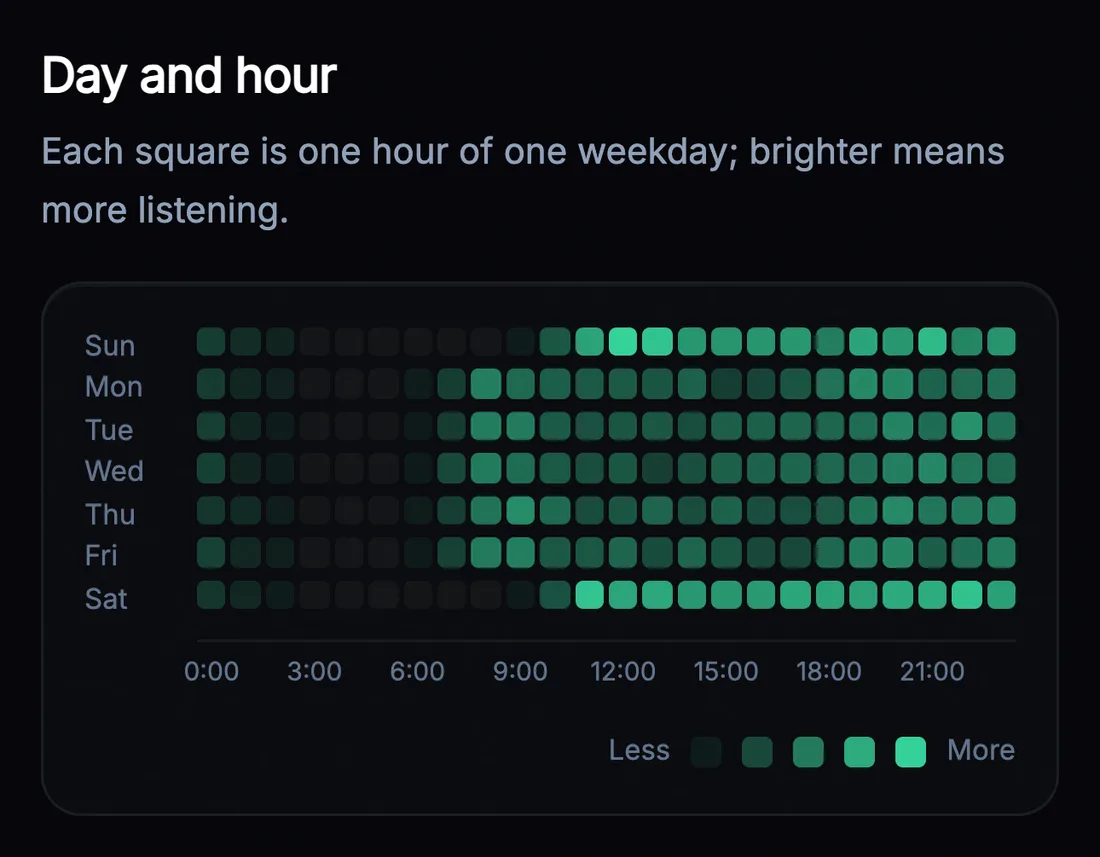Select the Monday 0:00 heatmap square
The image size is (1100, 857).
(211, 384)
